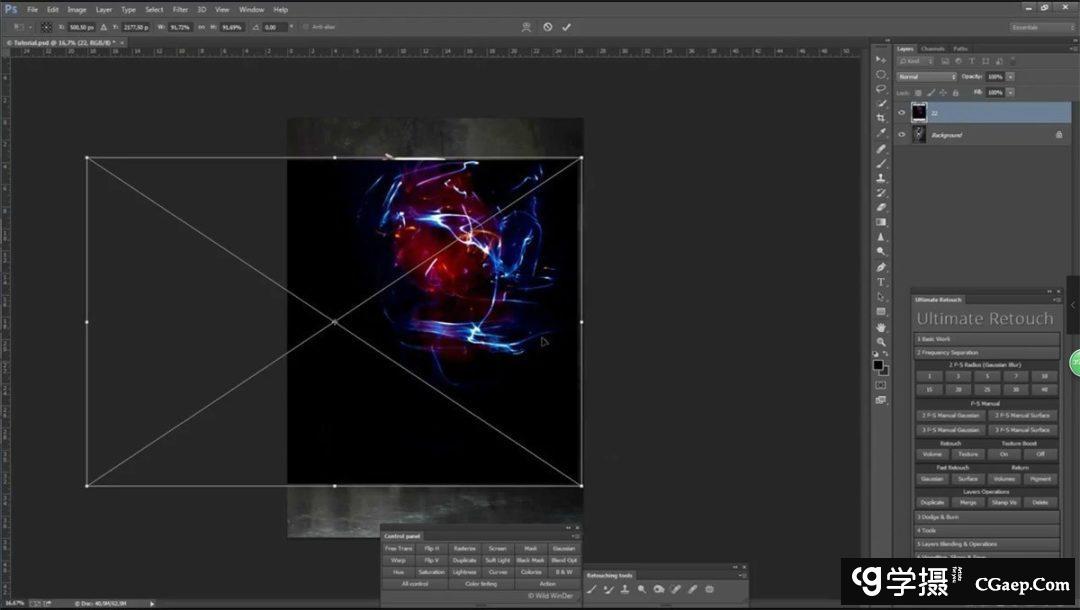Enable the Anti-alias checkbox
The width and height of the screenshot is (1080, 610).
[x=305, y=27]
